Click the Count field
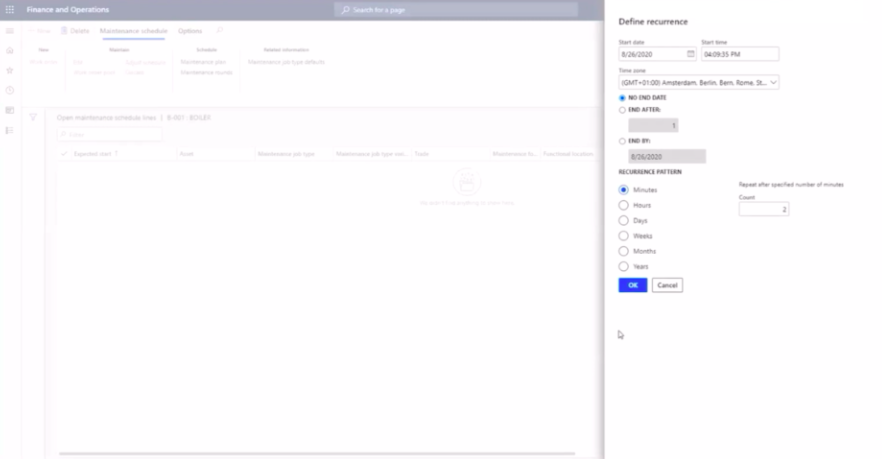This screenshot has height=459, width=882. 764,209
